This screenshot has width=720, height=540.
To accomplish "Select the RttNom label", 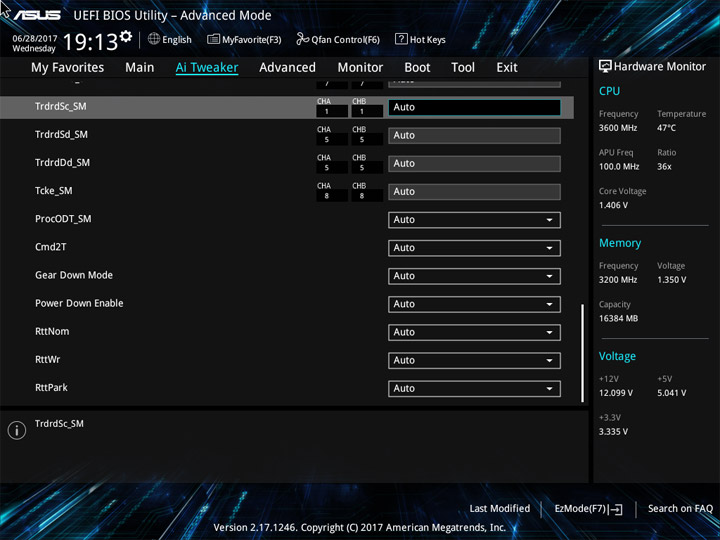I will 52,332.
